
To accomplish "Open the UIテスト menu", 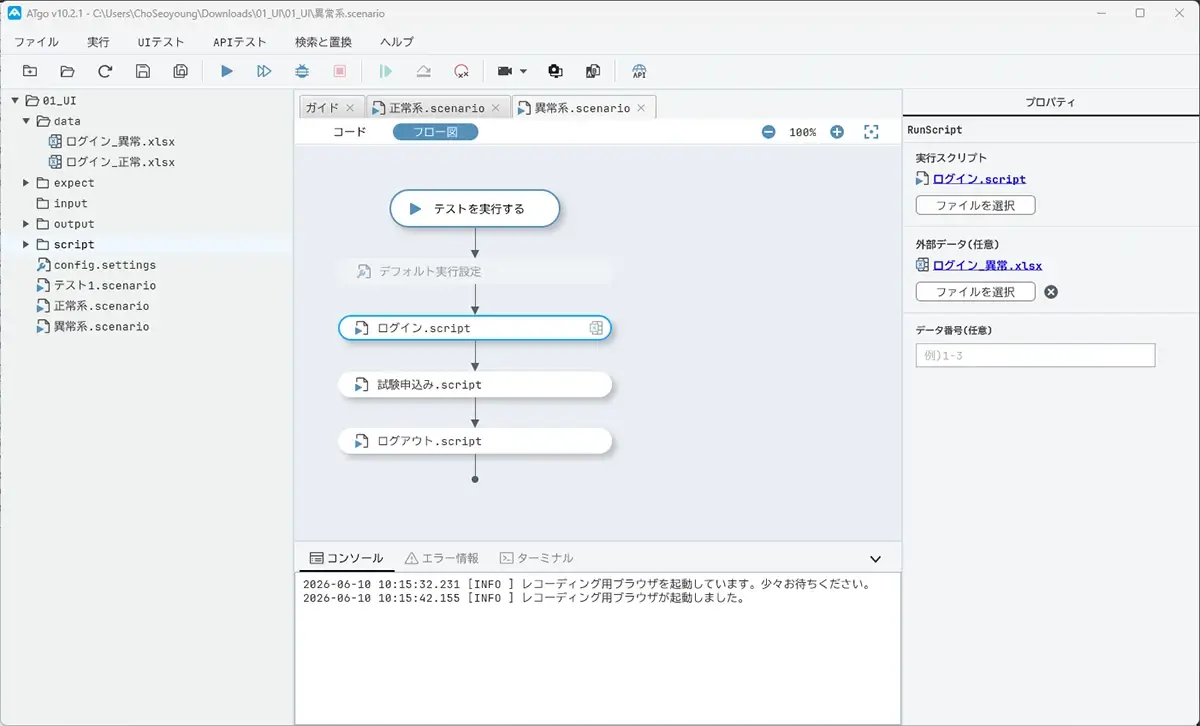I will [161, 42].
